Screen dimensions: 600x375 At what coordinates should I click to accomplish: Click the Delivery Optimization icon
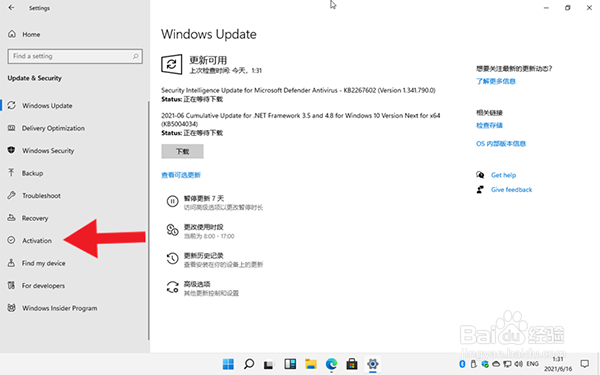tap(11, 128)
